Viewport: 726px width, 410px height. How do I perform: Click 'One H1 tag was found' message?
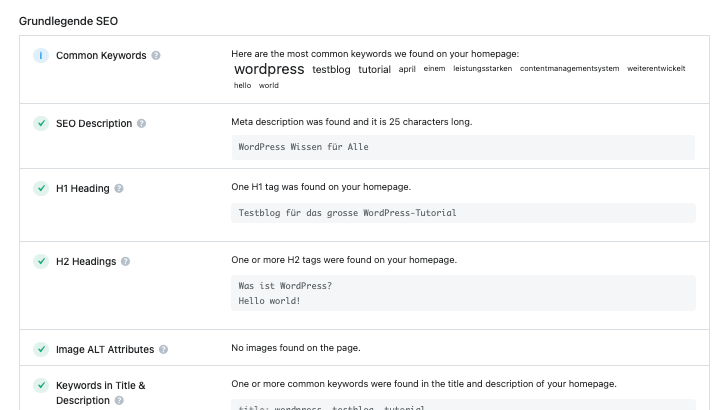[321, 187]
